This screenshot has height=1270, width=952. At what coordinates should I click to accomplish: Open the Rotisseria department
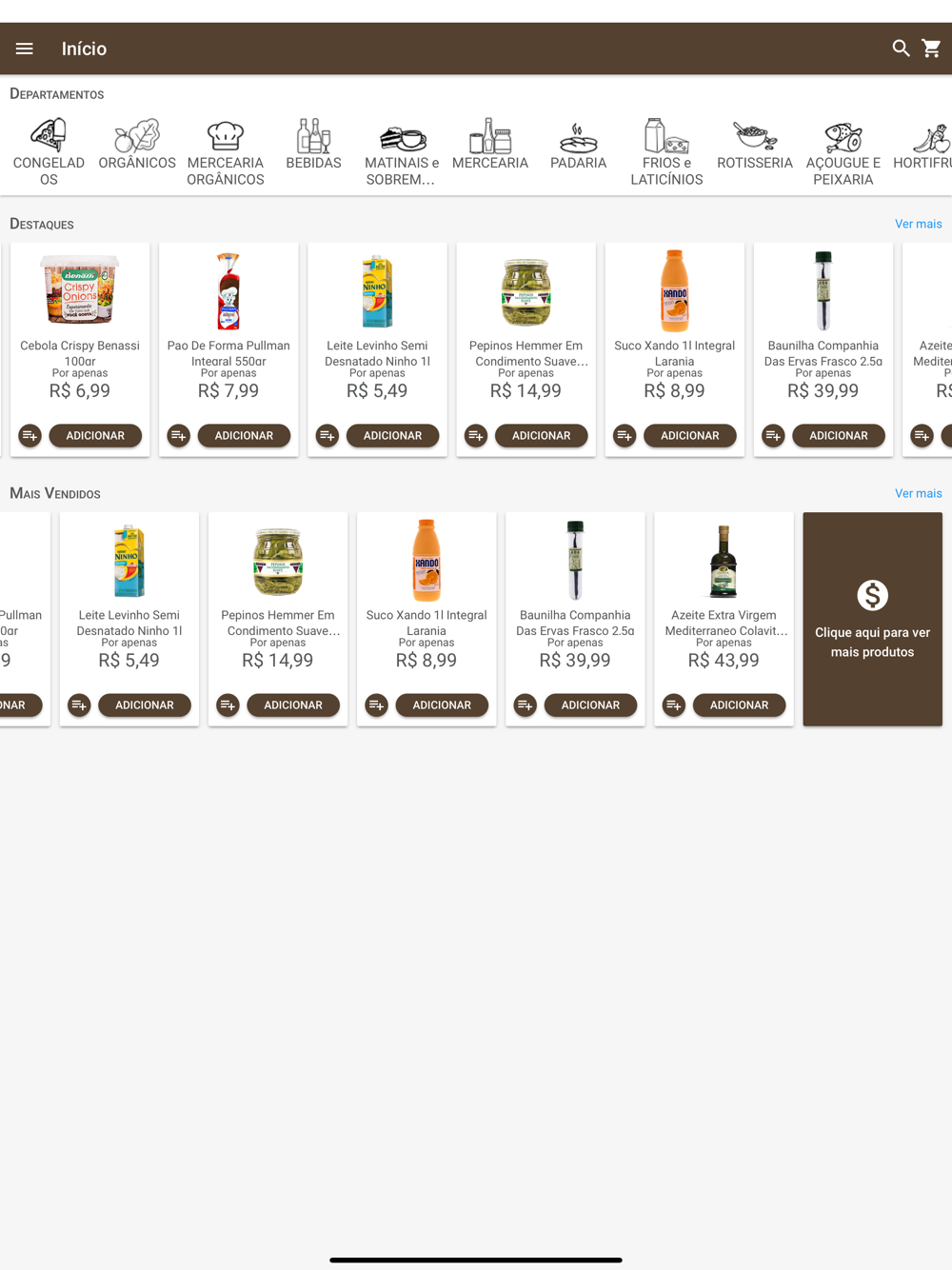click(x=755, y=145)
